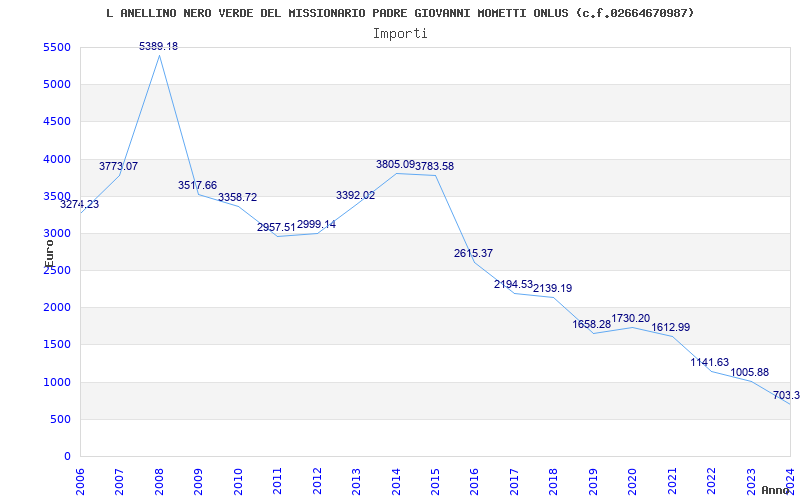Click the 3358.72 data label
Image resolution: width=800 pixels, height=500 pixels.
(x=238, y=197)
